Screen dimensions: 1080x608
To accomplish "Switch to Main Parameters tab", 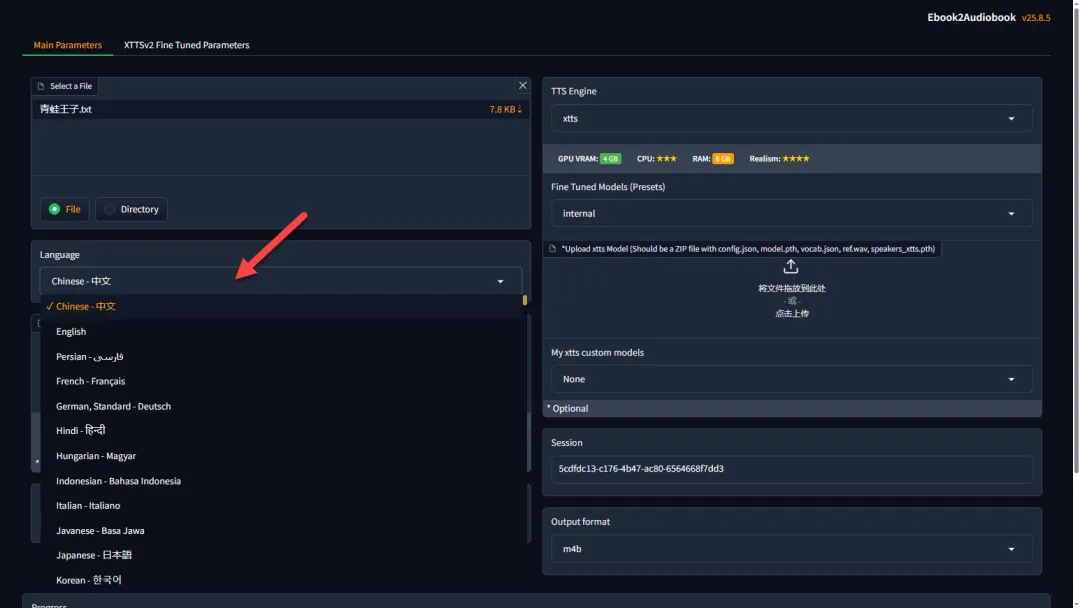I will tap(68, 45).
